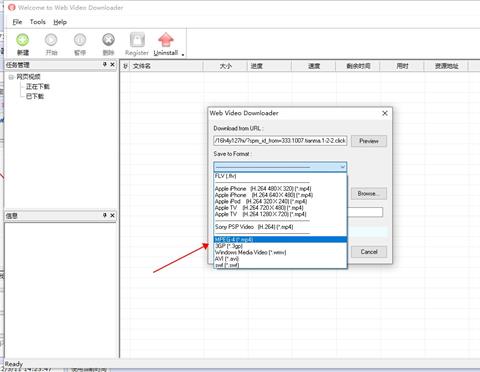Choose AVI (*.avi) format option
Viewport: 480px width, 372px height.
(x=280, y=259)
